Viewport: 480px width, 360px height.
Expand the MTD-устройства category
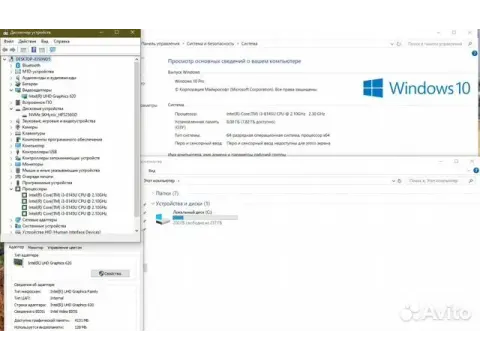pyautogui.click(x=11, y=72)
